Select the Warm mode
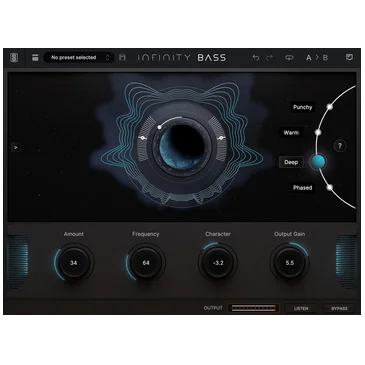The image size is (365, 365). pos(291,133)
